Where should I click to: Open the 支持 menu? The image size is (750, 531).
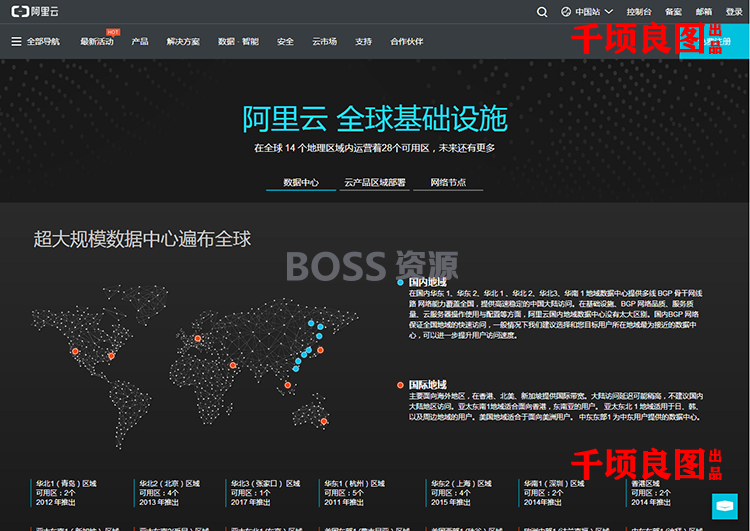coord(363,42)
